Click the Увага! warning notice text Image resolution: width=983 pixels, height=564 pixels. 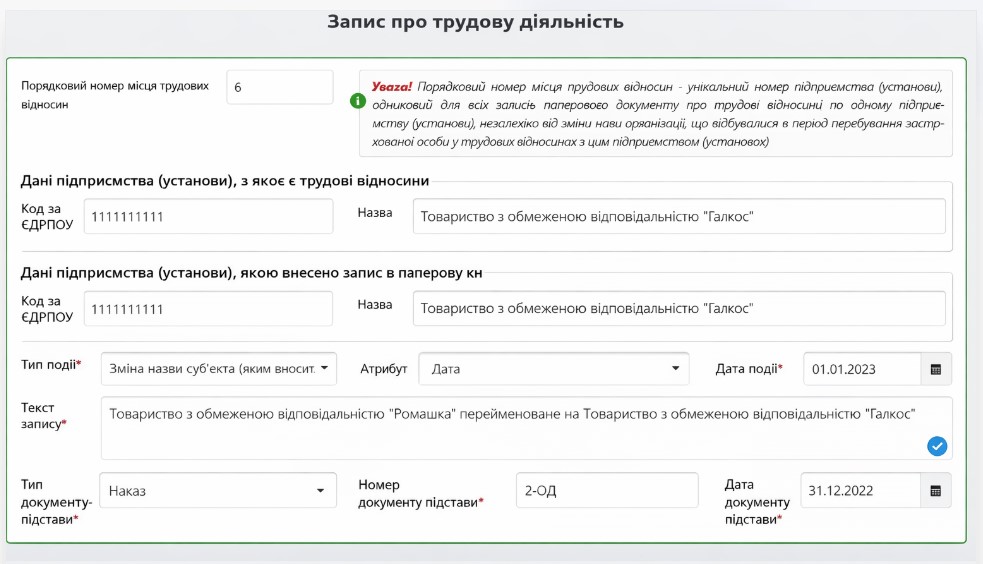[x=656, y=114]
